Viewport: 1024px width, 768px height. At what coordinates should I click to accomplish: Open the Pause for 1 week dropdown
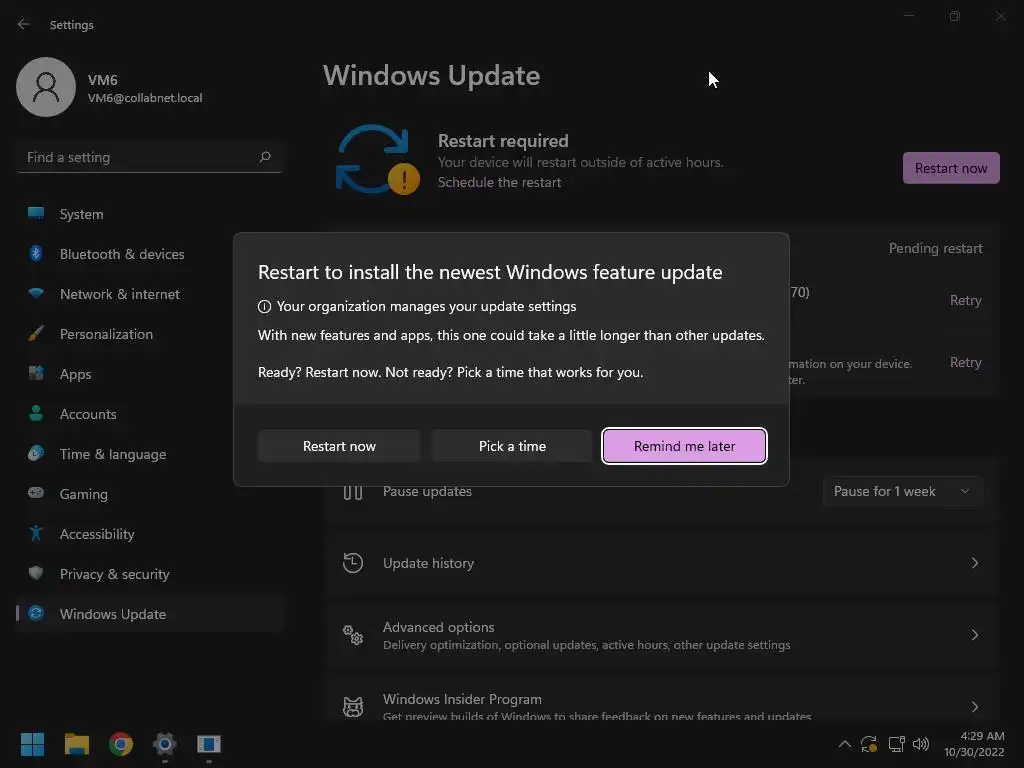point(903,491)
